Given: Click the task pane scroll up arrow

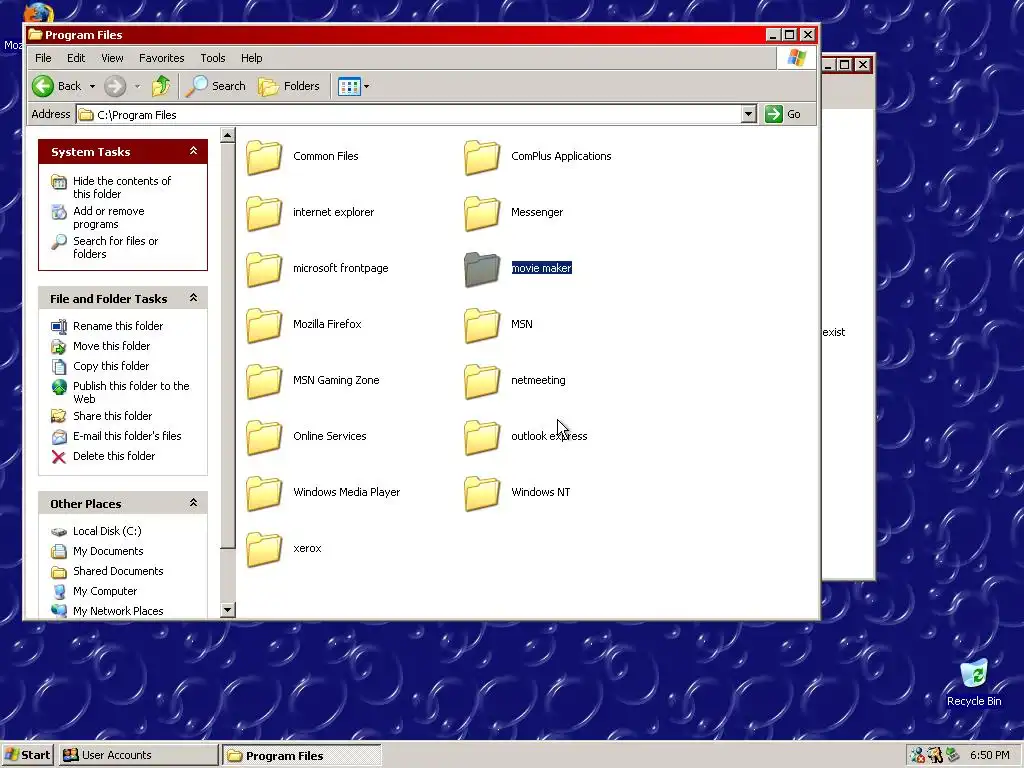Looking at the screenshot, I should (227, 136).
